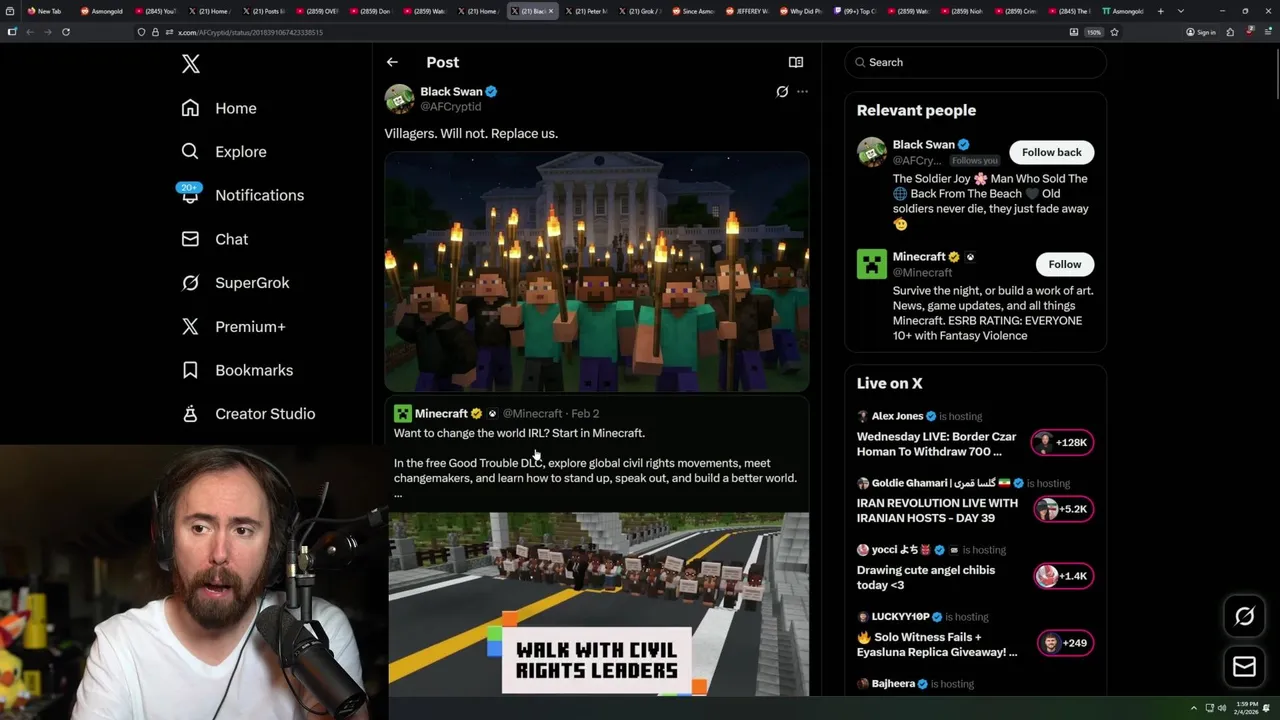Open the clock showing 1:59 PM

(x=1247, y=708)
